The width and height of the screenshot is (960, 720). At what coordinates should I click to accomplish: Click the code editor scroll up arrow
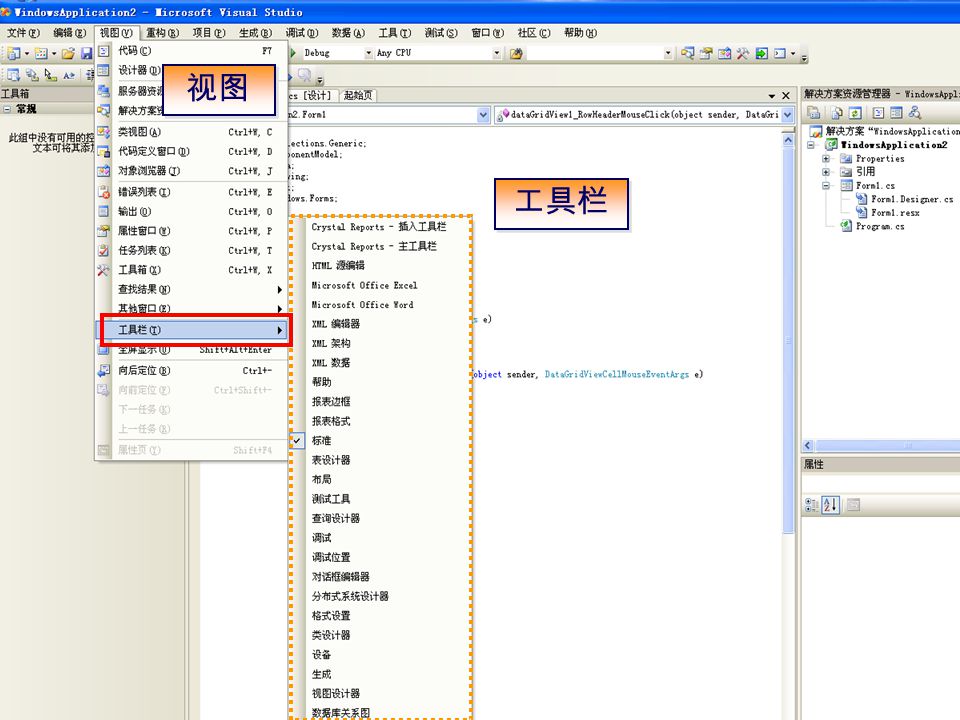pyautogui.click(x=788, y=140)
